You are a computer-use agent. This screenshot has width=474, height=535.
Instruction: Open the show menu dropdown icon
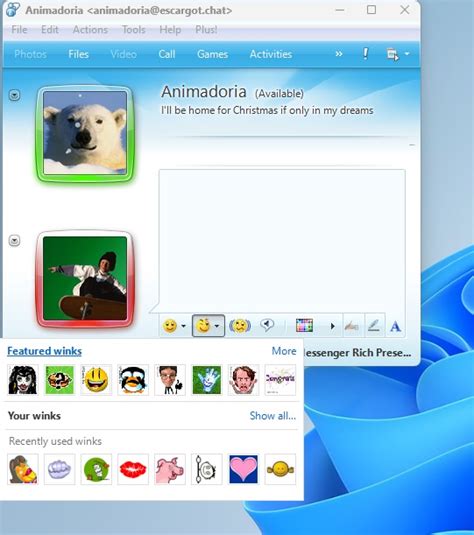click(398, 54)
